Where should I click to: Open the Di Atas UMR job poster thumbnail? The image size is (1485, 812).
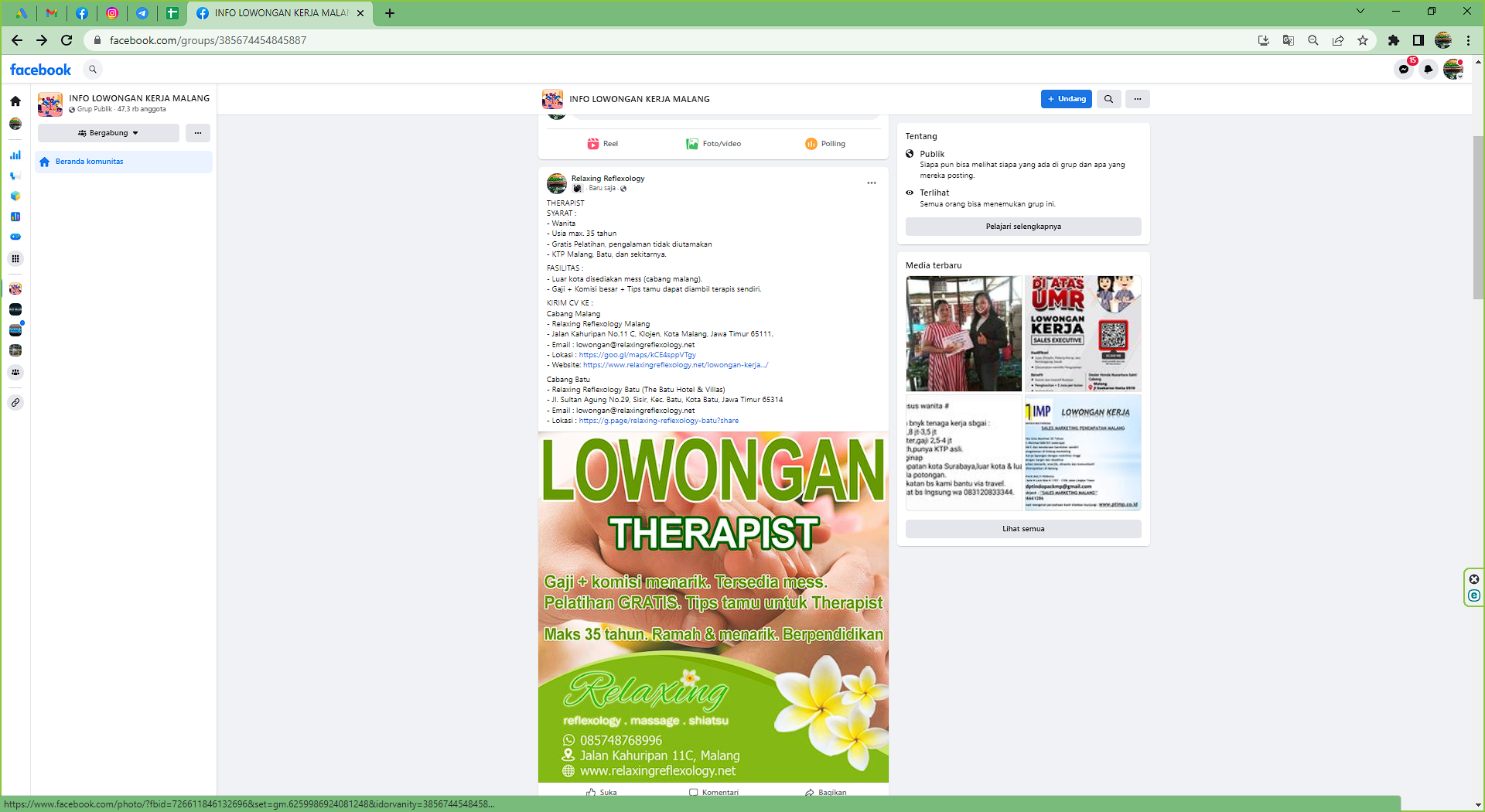point(1083,334)
